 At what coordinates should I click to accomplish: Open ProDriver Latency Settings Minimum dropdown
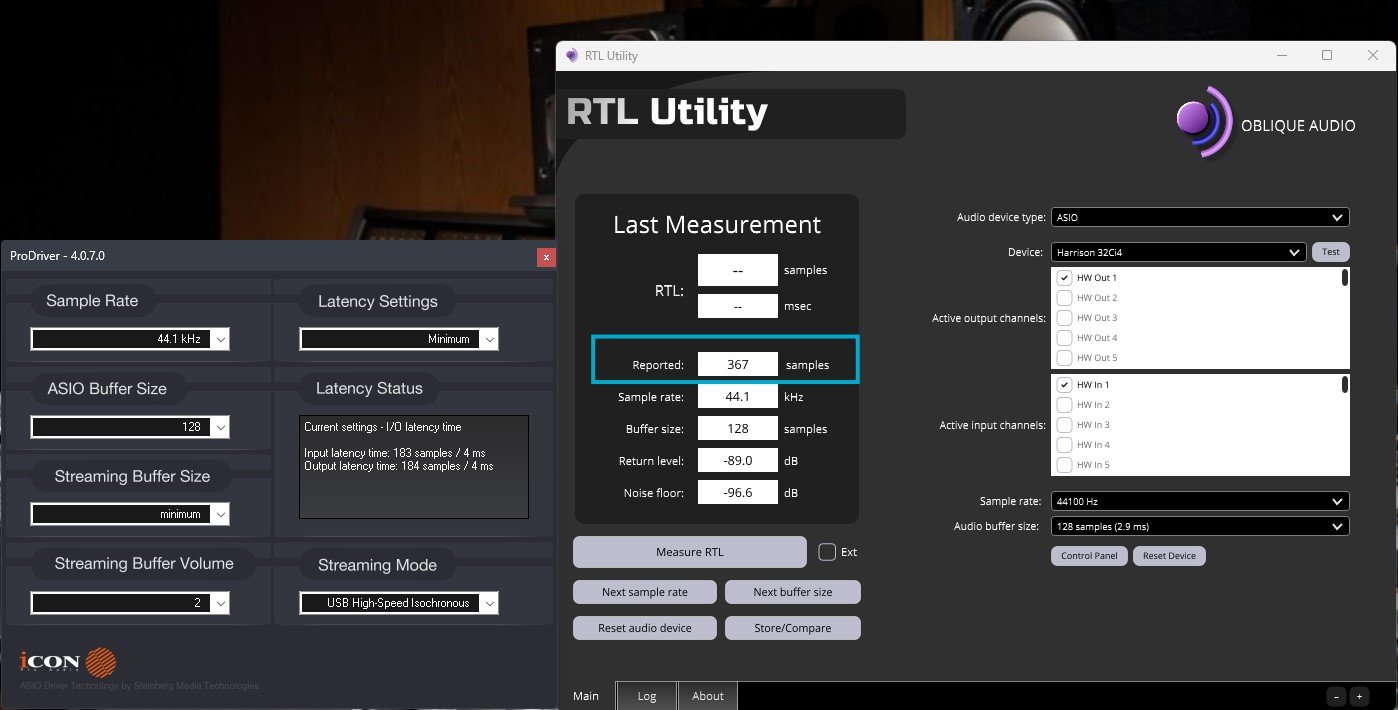click(x=399, y=339)
